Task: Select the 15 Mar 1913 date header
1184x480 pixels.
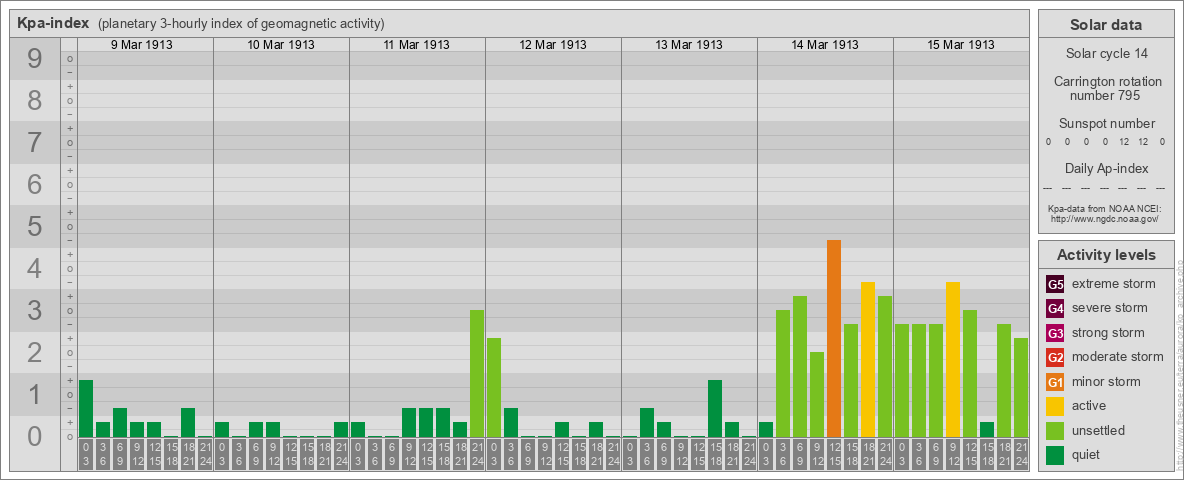Action: coord(960,45)
